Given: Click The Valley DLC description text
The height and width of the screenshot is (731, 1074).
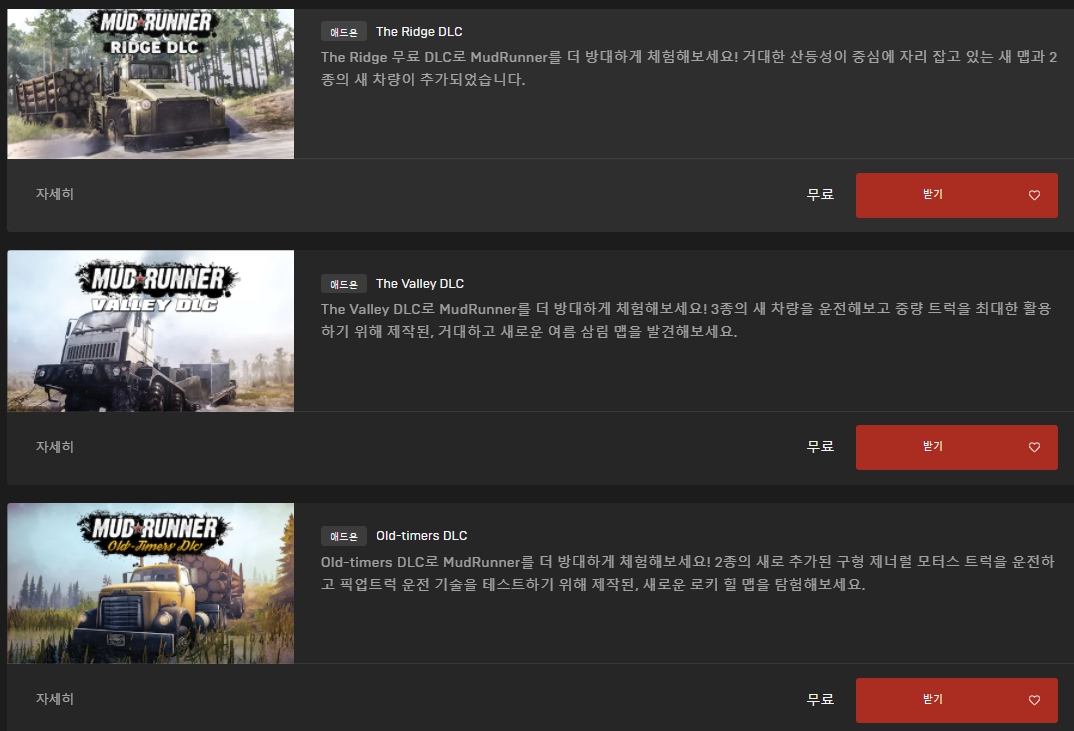Looking at the screenshot, I should (686, 320).
